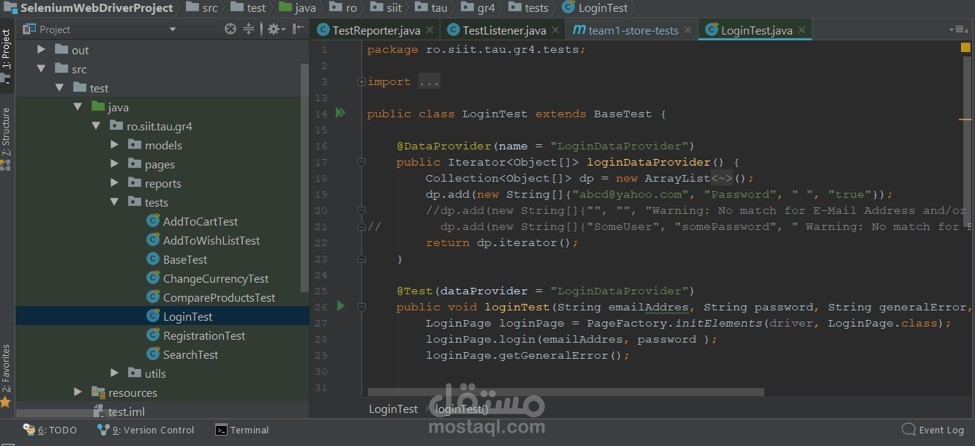
Task: Expand the utils package
Action: [114, 373]
